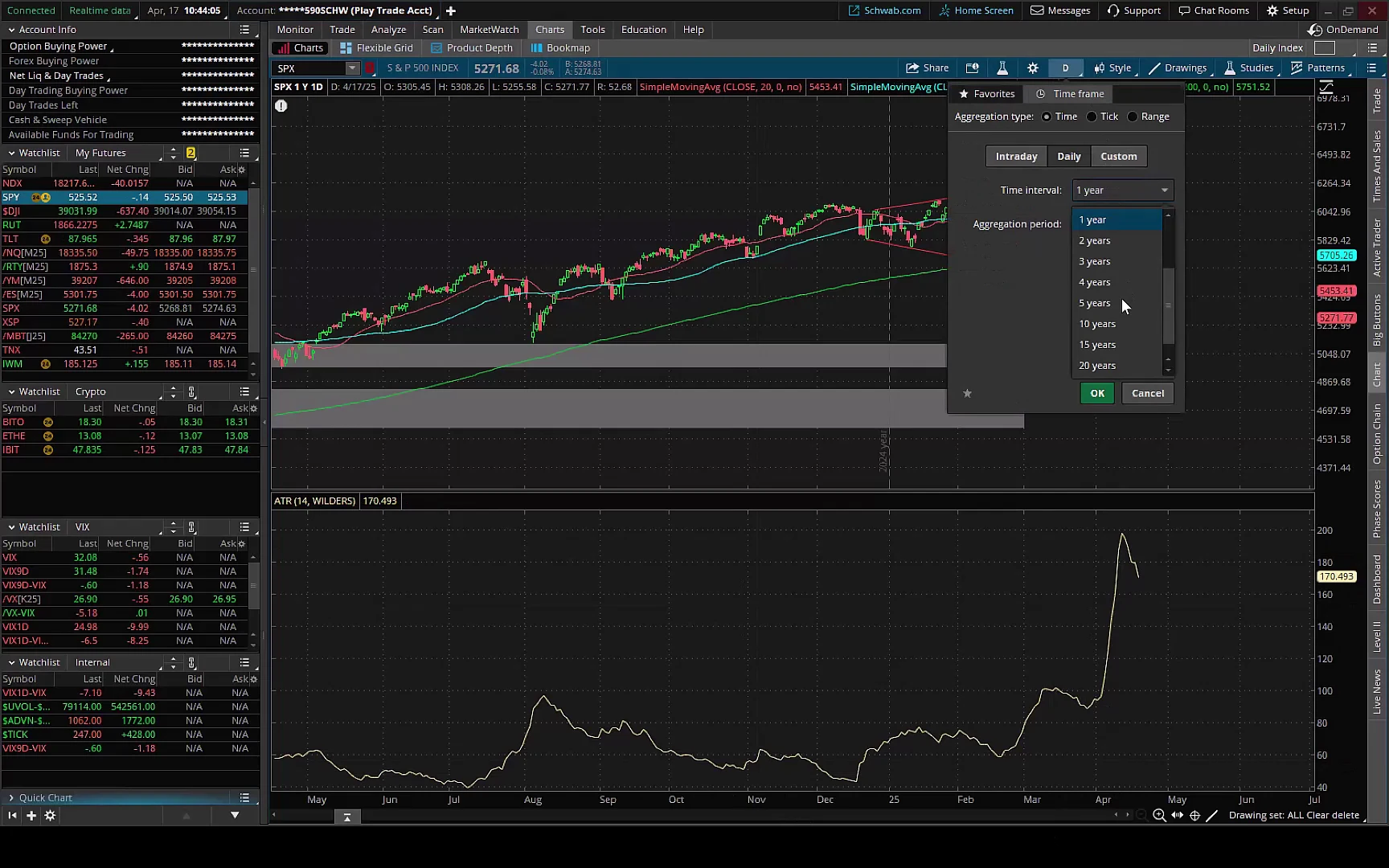Click the Daily Index color link box

[x=1325, y=48]
